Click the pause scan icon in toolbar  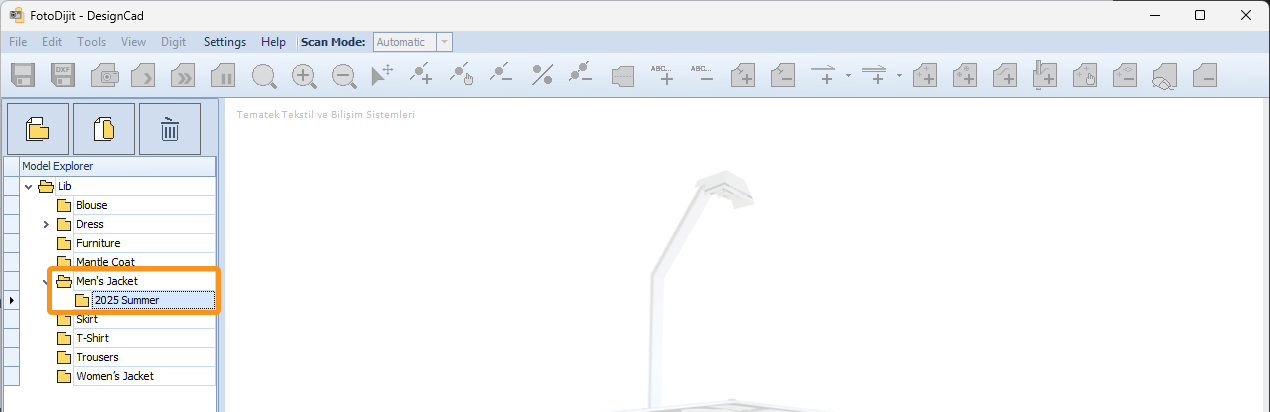tap(224, 75)
